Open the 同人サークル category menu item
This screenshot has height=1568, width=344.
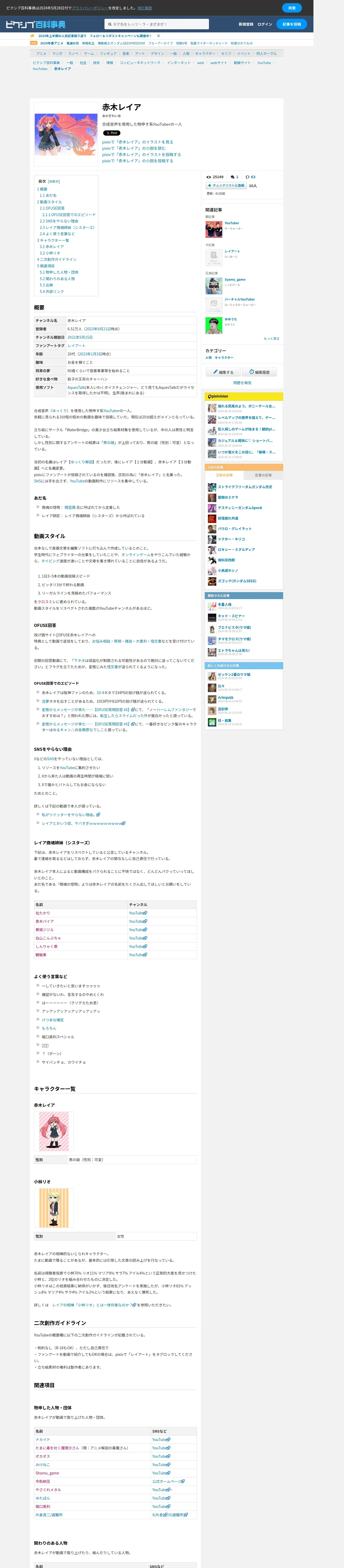266,54
